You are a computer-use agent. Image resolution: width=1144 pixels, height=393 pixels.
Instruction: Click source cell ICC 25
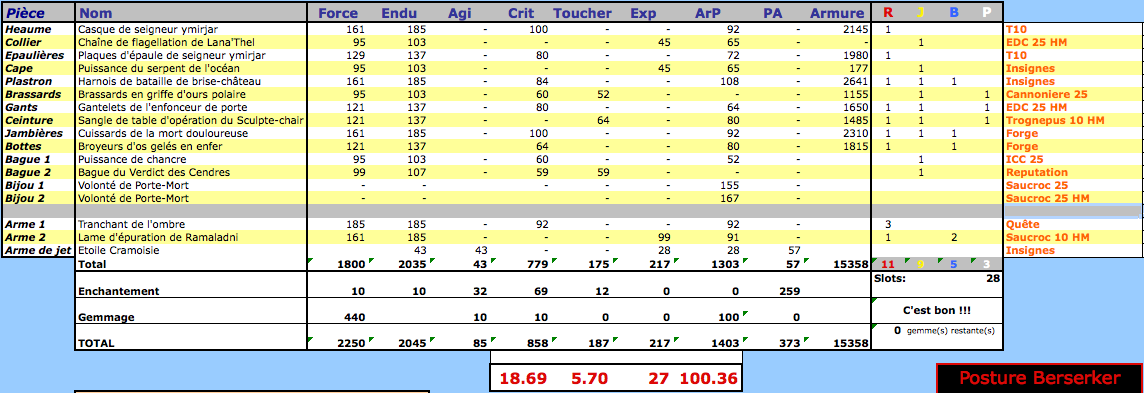[x=1023, y=159]
